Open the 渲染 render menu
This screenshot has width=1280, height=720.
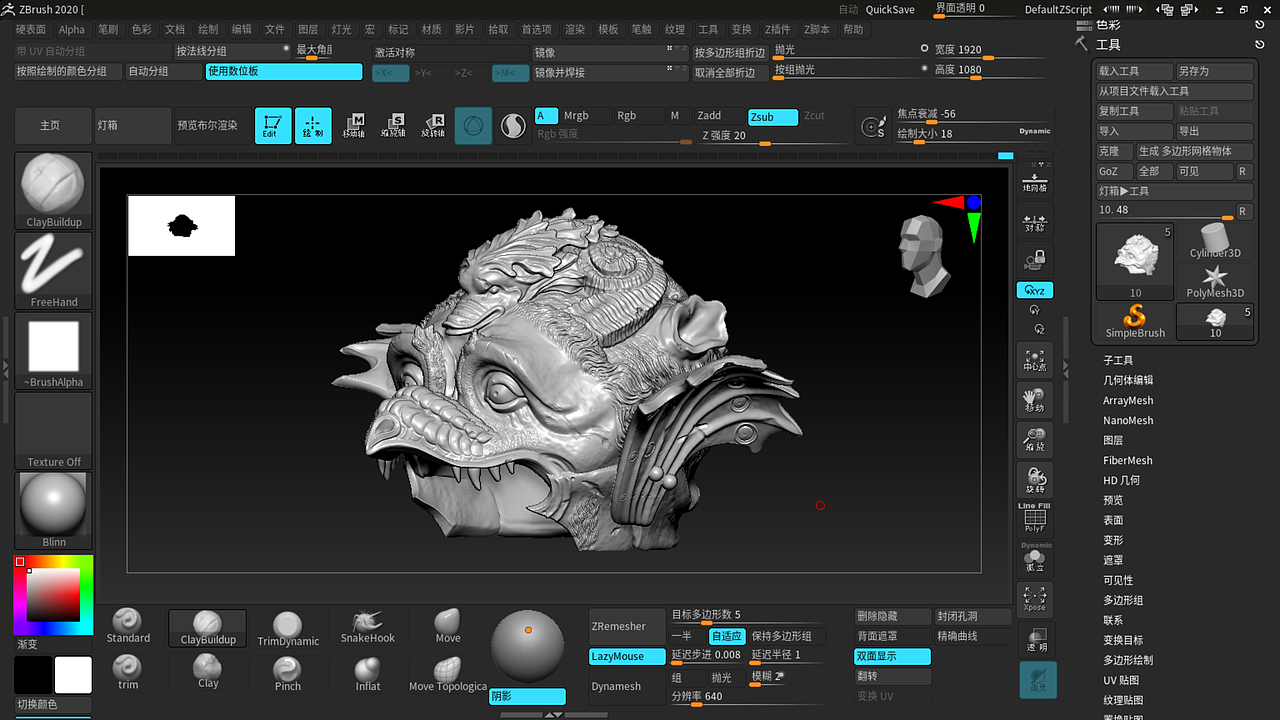pos(574,30)
